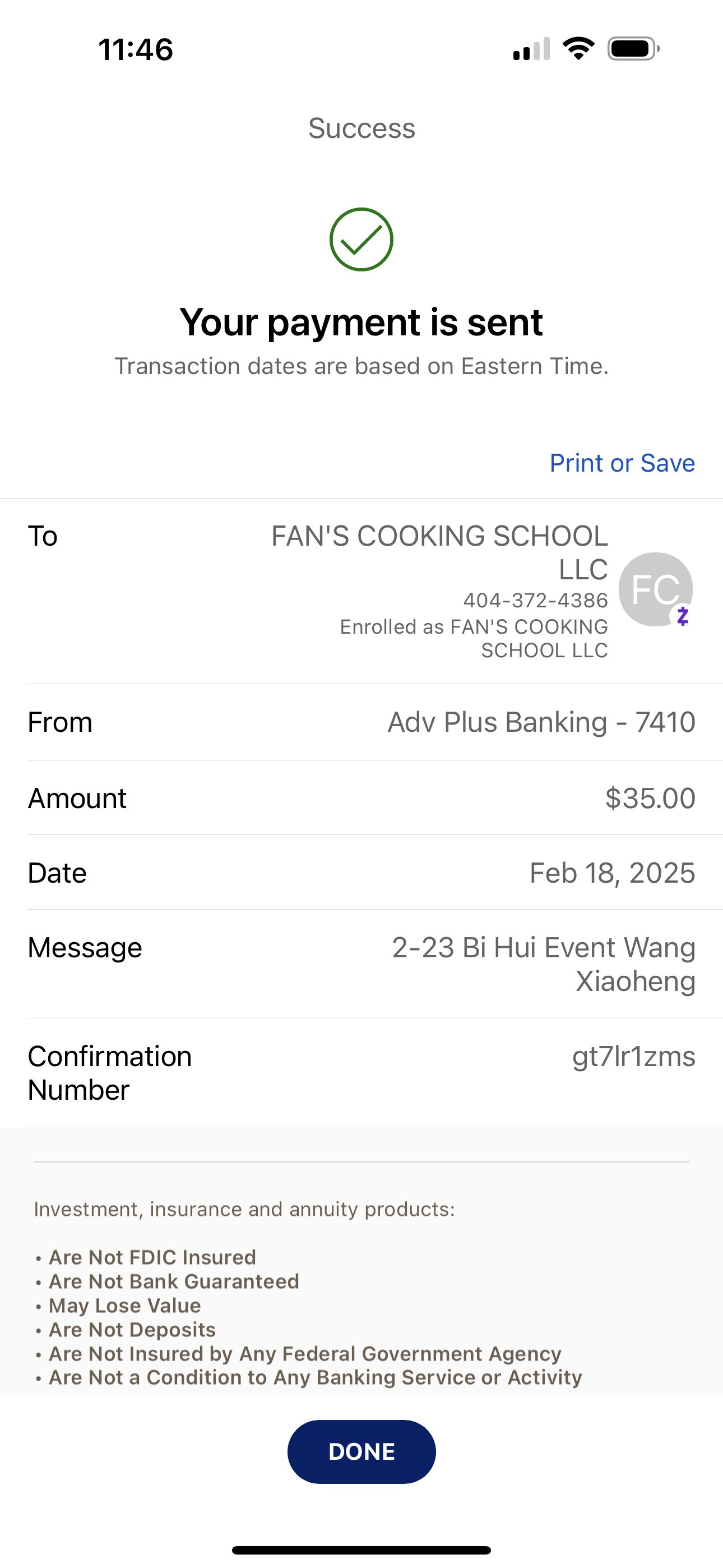Screen dimensions: 723x1568
Task: Tap the 11:46 clock in status bar
Action: [x=136, y=49]
